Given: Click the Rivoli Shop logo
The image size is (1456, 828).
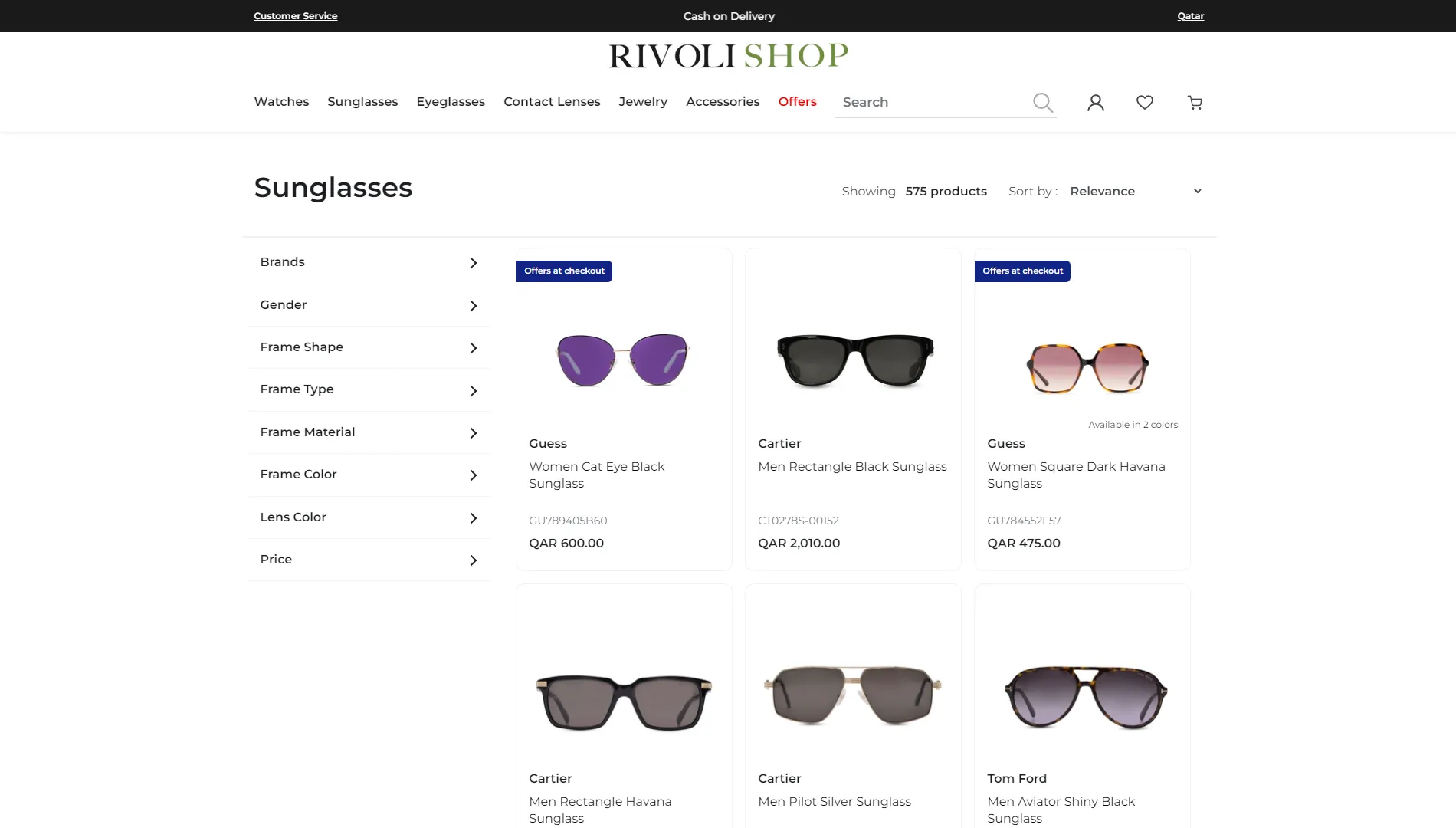Looking at the screenshot, I should (x=728, y=55).
